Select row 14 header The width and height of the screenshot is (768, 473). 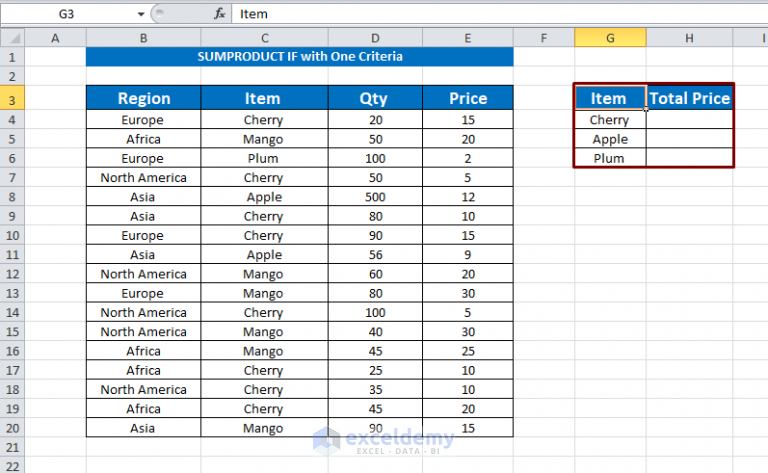[x=12, y=312]
